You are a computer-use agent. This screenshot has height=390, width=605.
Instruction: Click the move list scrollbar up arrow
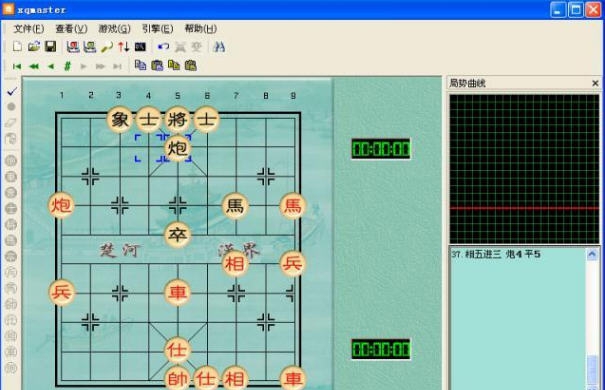592,255
